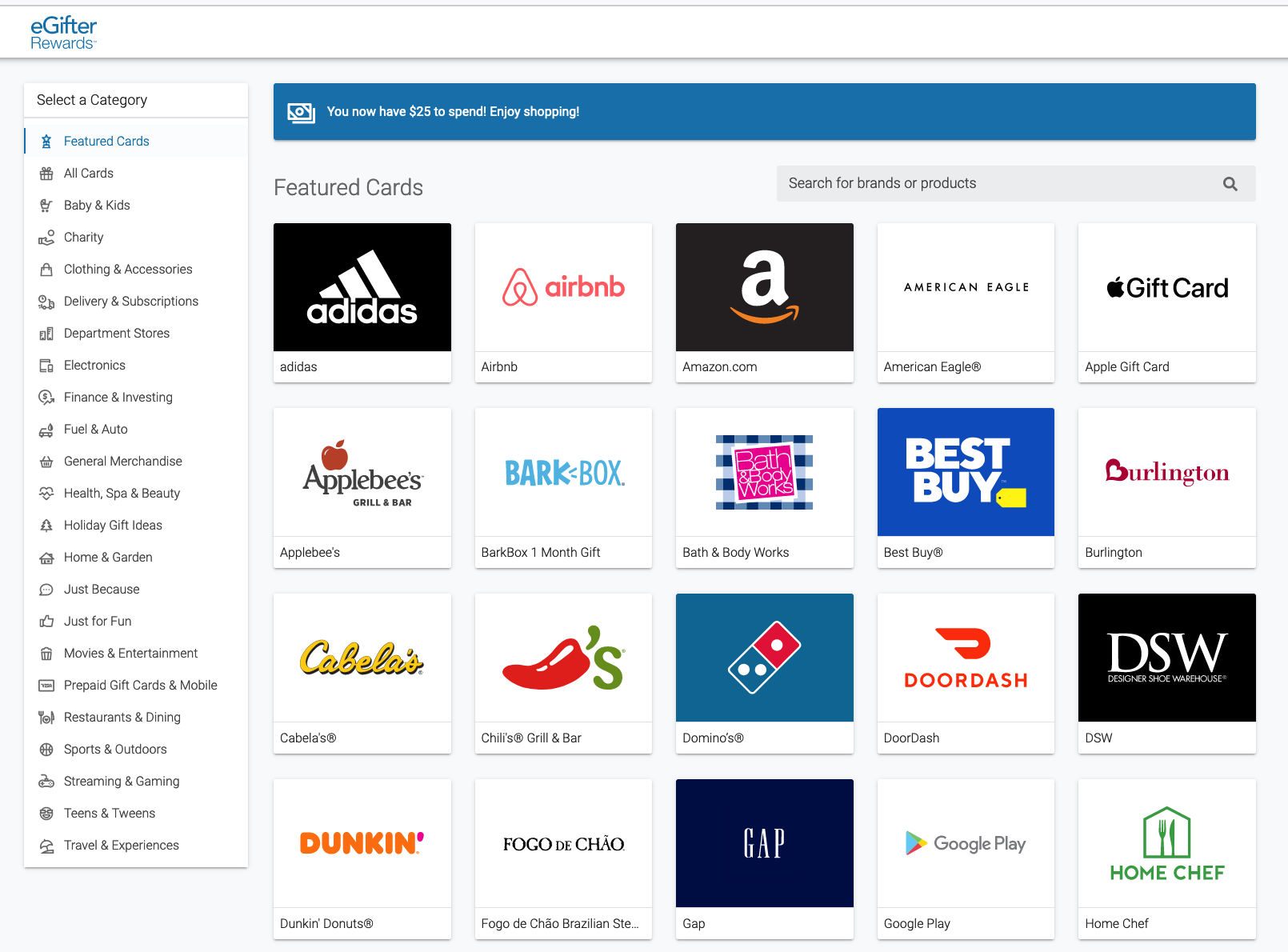Click the Fuel & Auto car icon
Viewport: 1288px width, 952px height.
tap(46, 430)
